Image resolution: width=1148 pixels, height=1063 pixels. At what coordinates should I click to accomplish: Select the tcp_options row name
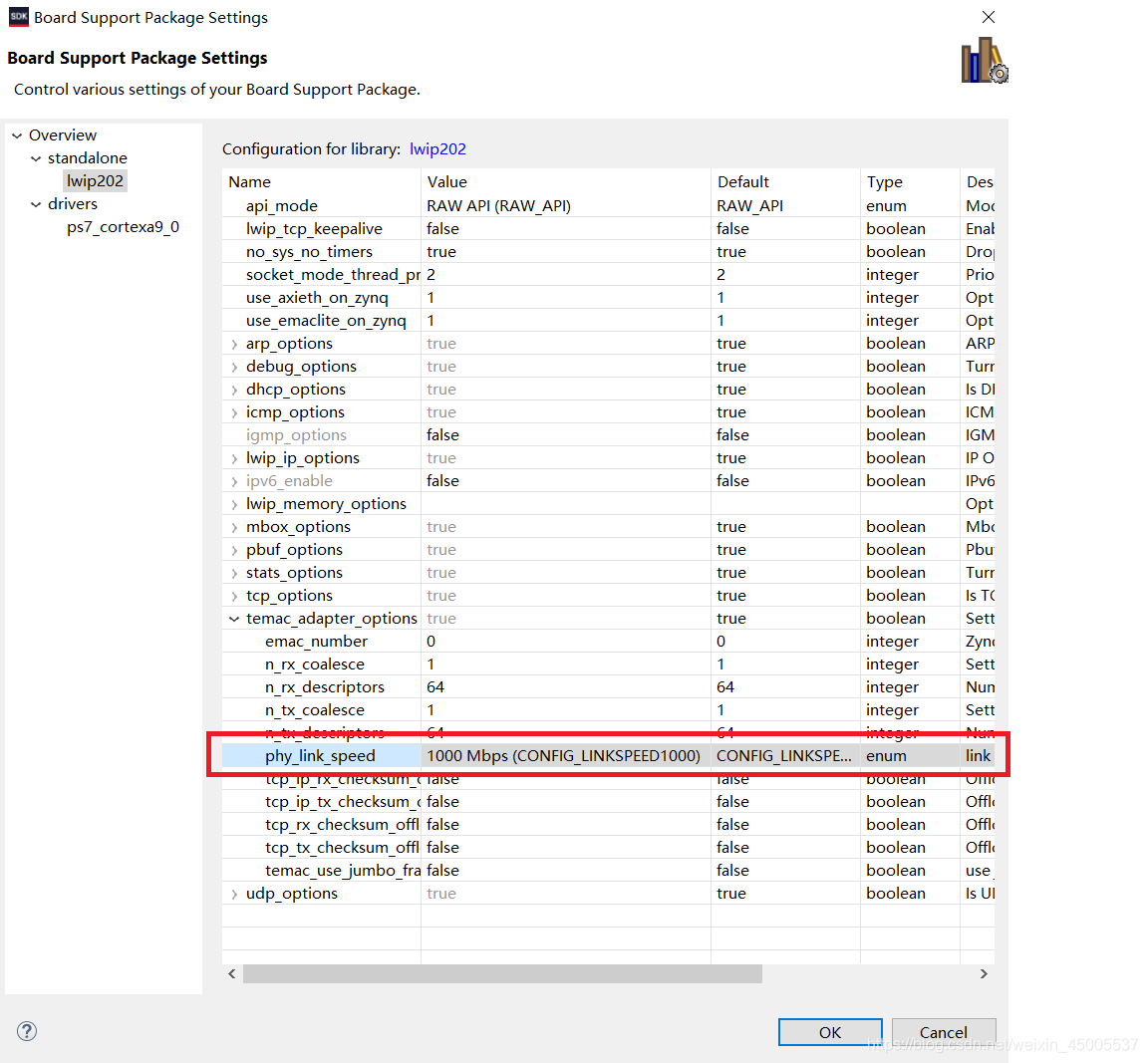(289, 596)
